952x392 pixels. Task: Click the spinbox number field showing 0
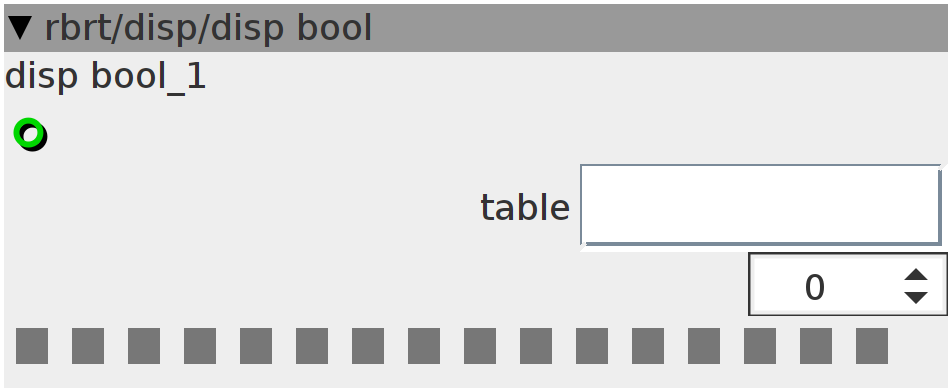pos(815,287)
